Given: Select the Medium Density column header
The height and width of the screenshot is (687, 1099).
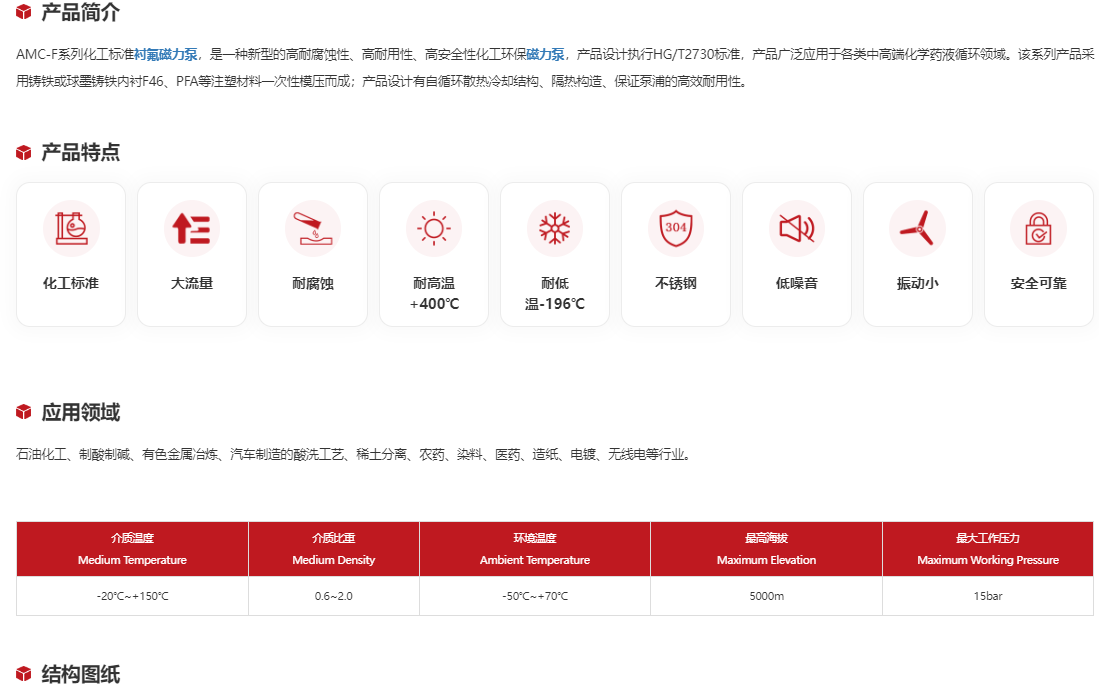Looking at the screenshot, I should (x=334, y=549).
